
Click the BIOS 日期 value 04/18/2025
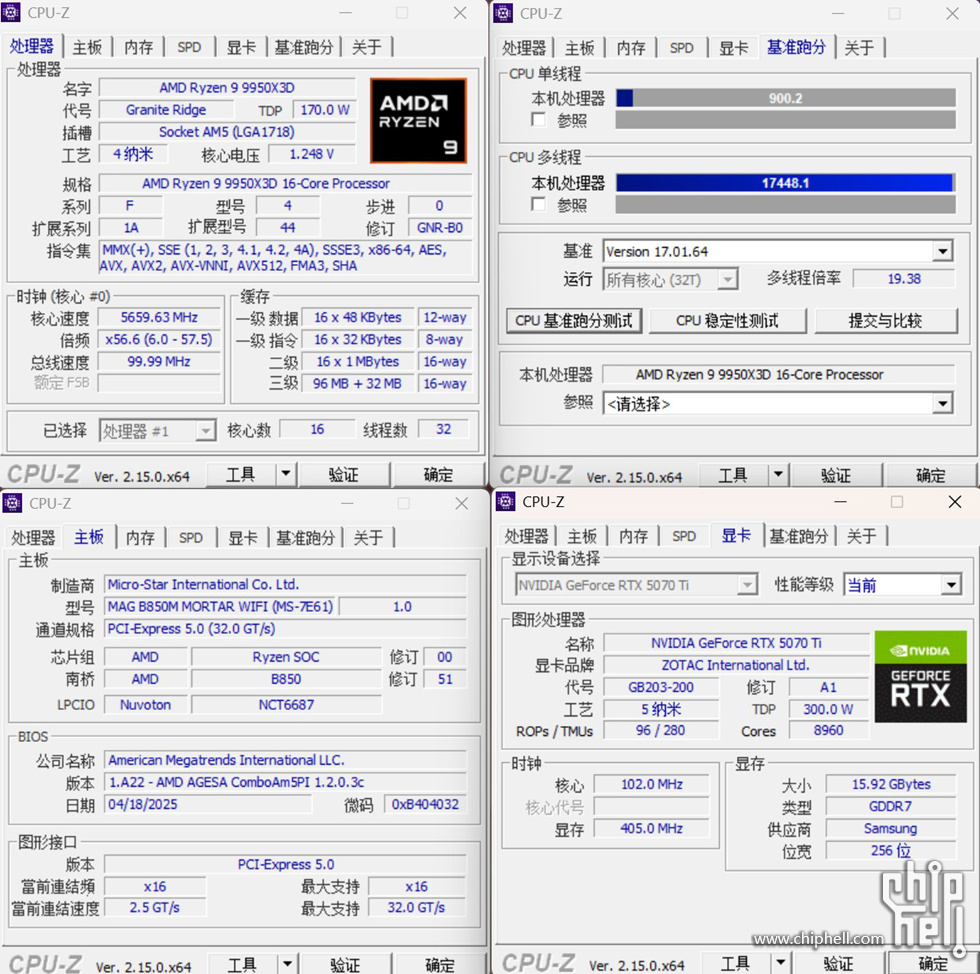(x=208, y=804)
